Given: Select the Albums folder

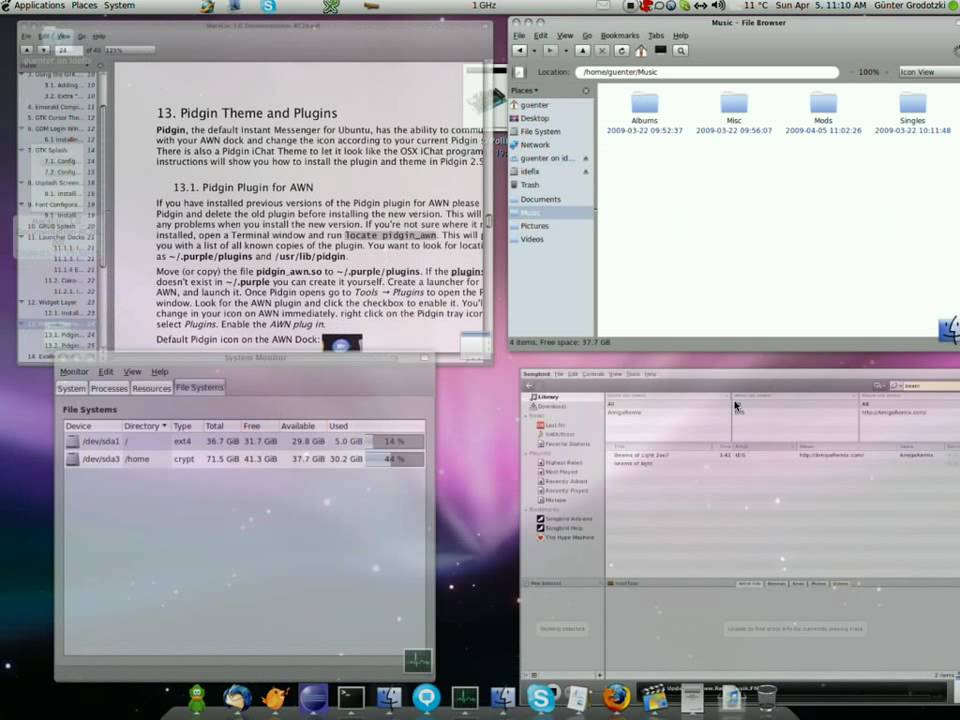Looking at the screenshot, I should click(644, 111).
